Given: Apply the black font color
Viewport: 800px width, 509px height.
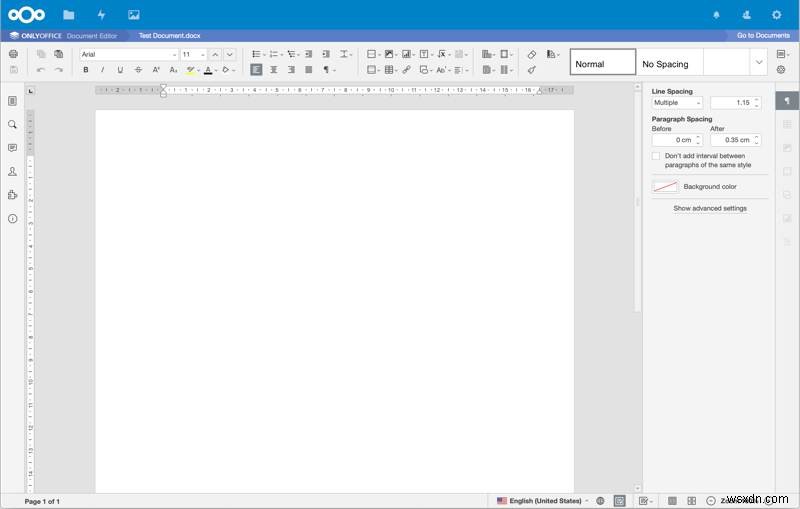Looking at the screenshot, I should (x=208, y=70).
